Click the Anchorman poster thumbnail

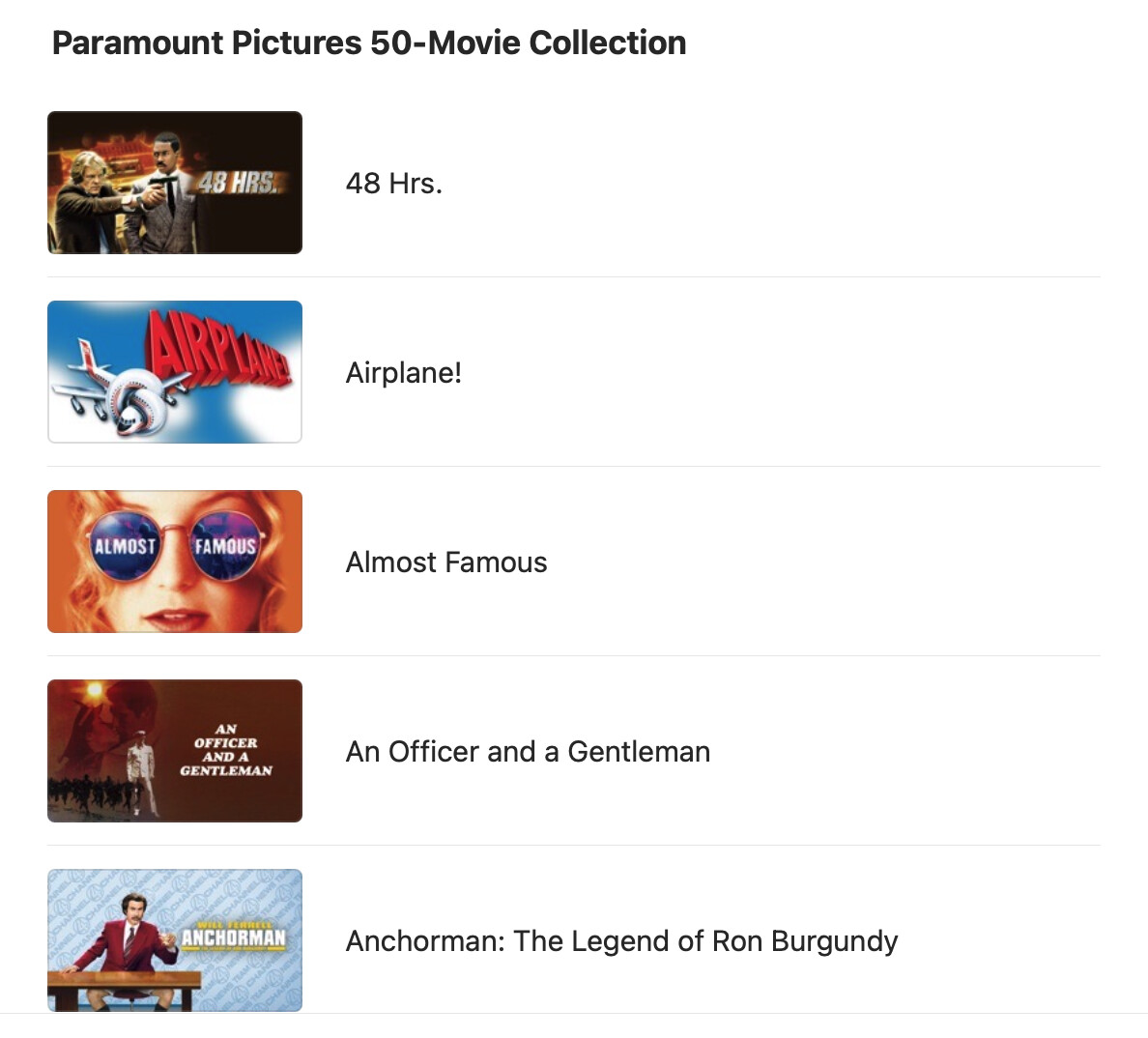(174, 940)
